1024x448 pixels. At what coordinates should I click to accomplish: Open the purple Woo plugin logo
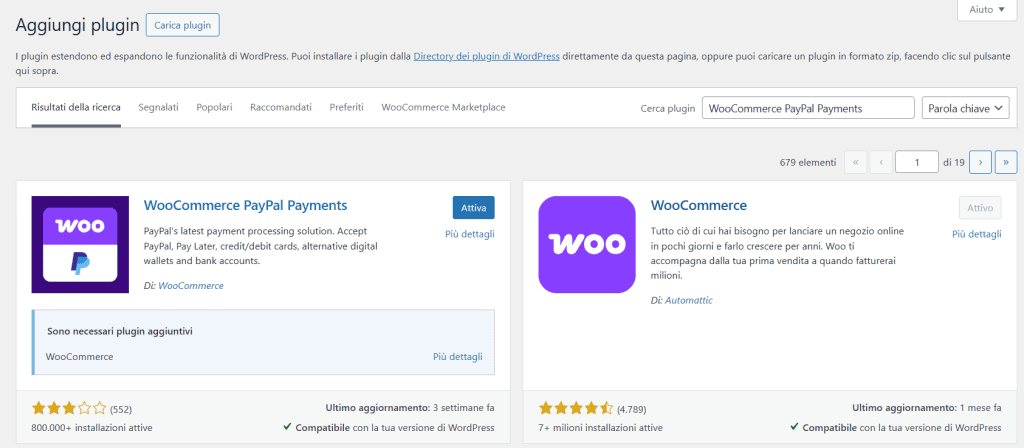pyautogui.click(x=586, y=244)
